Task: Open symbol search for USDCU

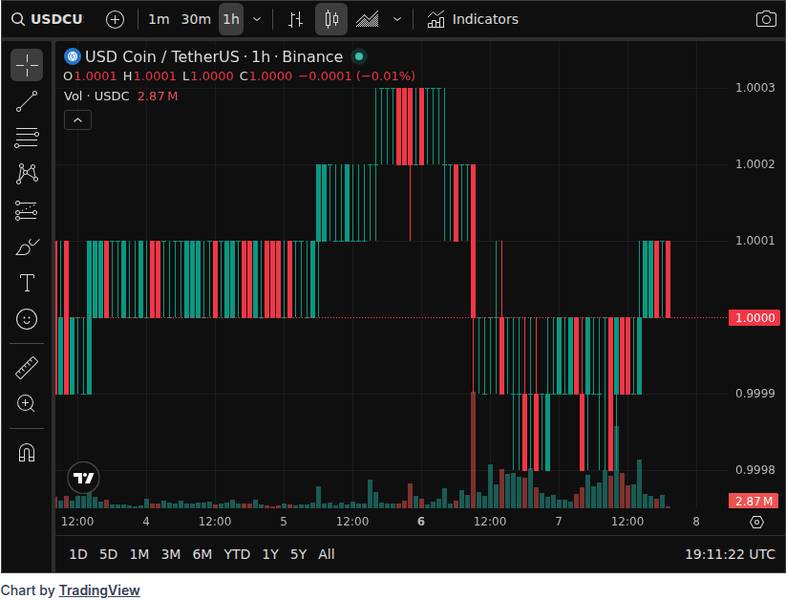Action: 48,19
